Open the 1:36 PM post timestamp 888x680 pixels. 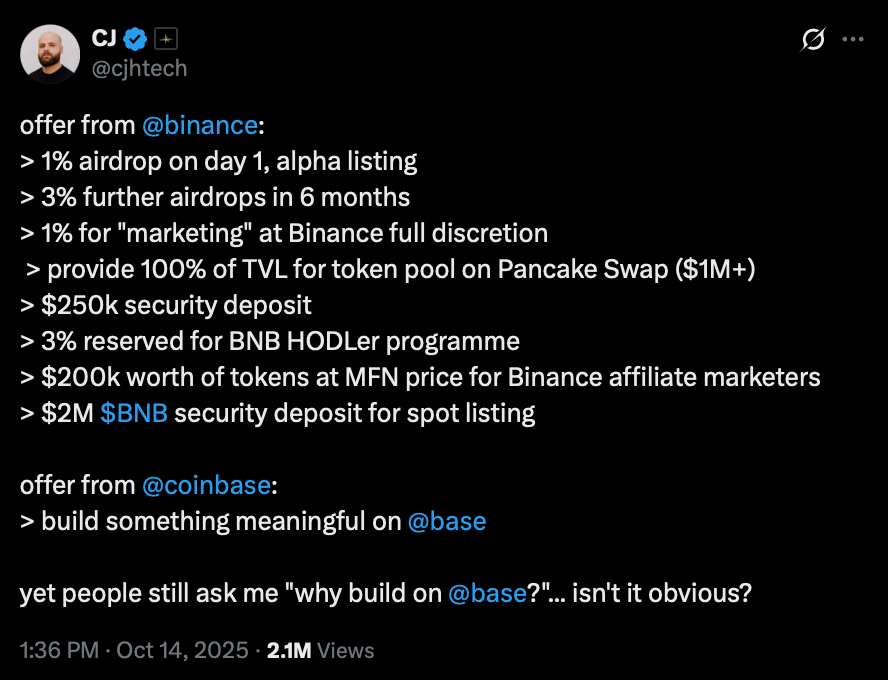click(59, 651)
